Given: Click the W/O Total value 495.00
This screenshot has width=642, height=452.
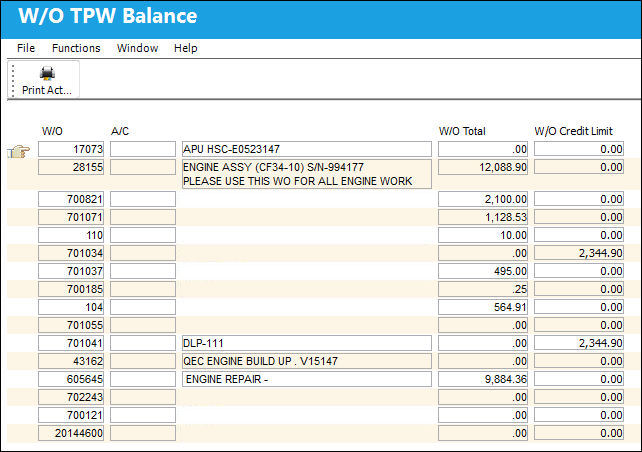Looking at the screenshot, I should coord(483,271).
